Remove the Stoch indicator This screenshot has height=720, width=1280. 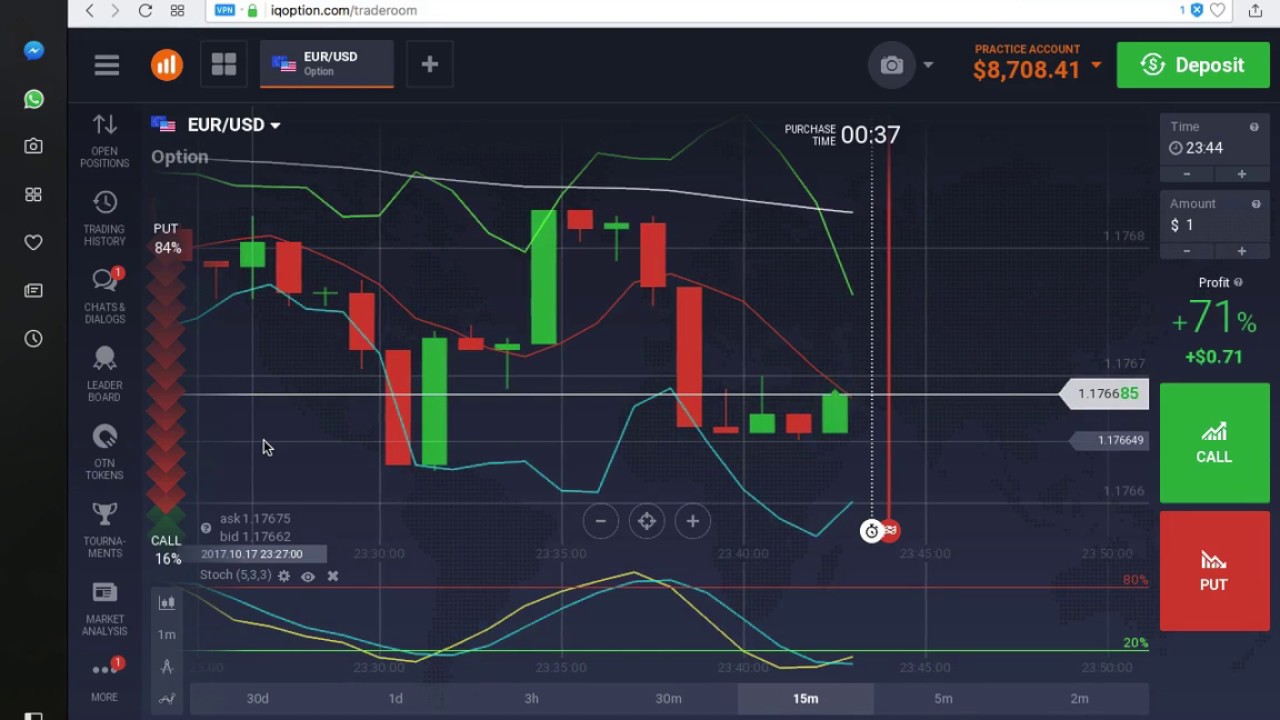[333, 576]
